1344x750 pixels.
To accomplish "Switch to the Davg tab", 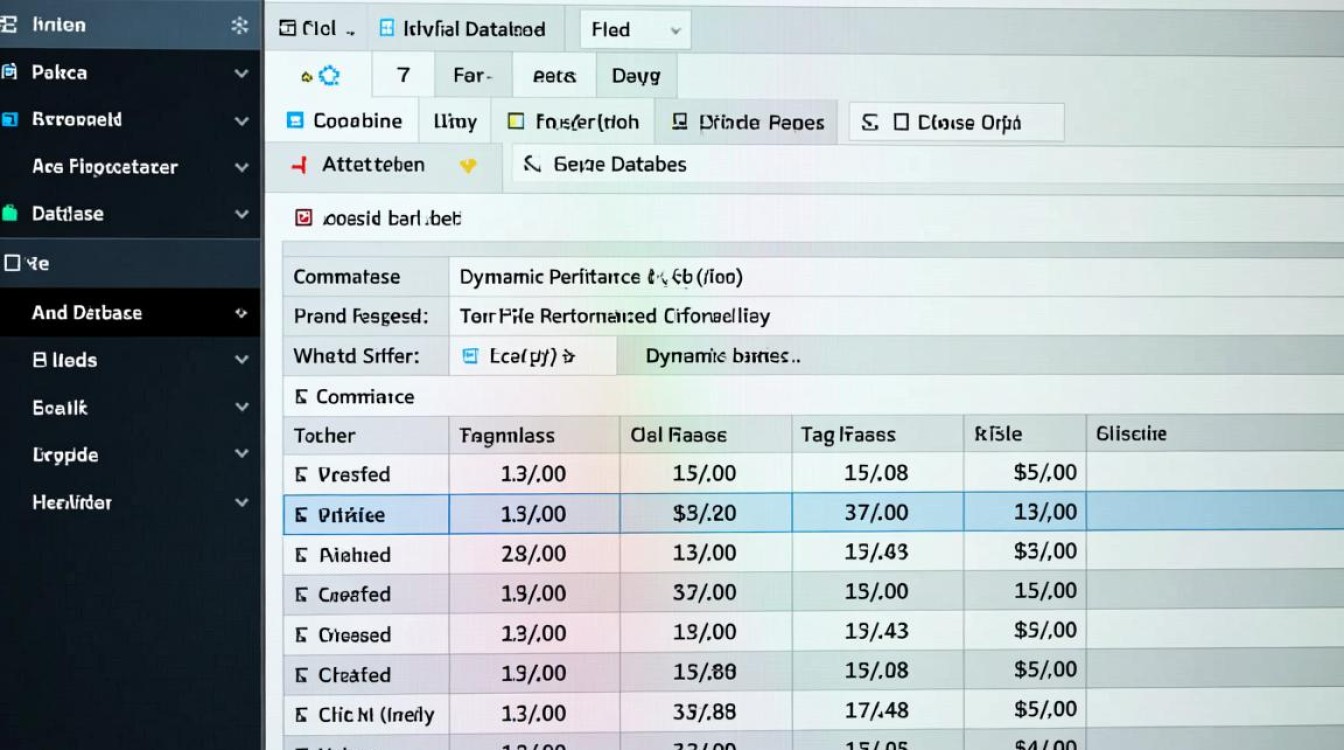I will [636, 74].
